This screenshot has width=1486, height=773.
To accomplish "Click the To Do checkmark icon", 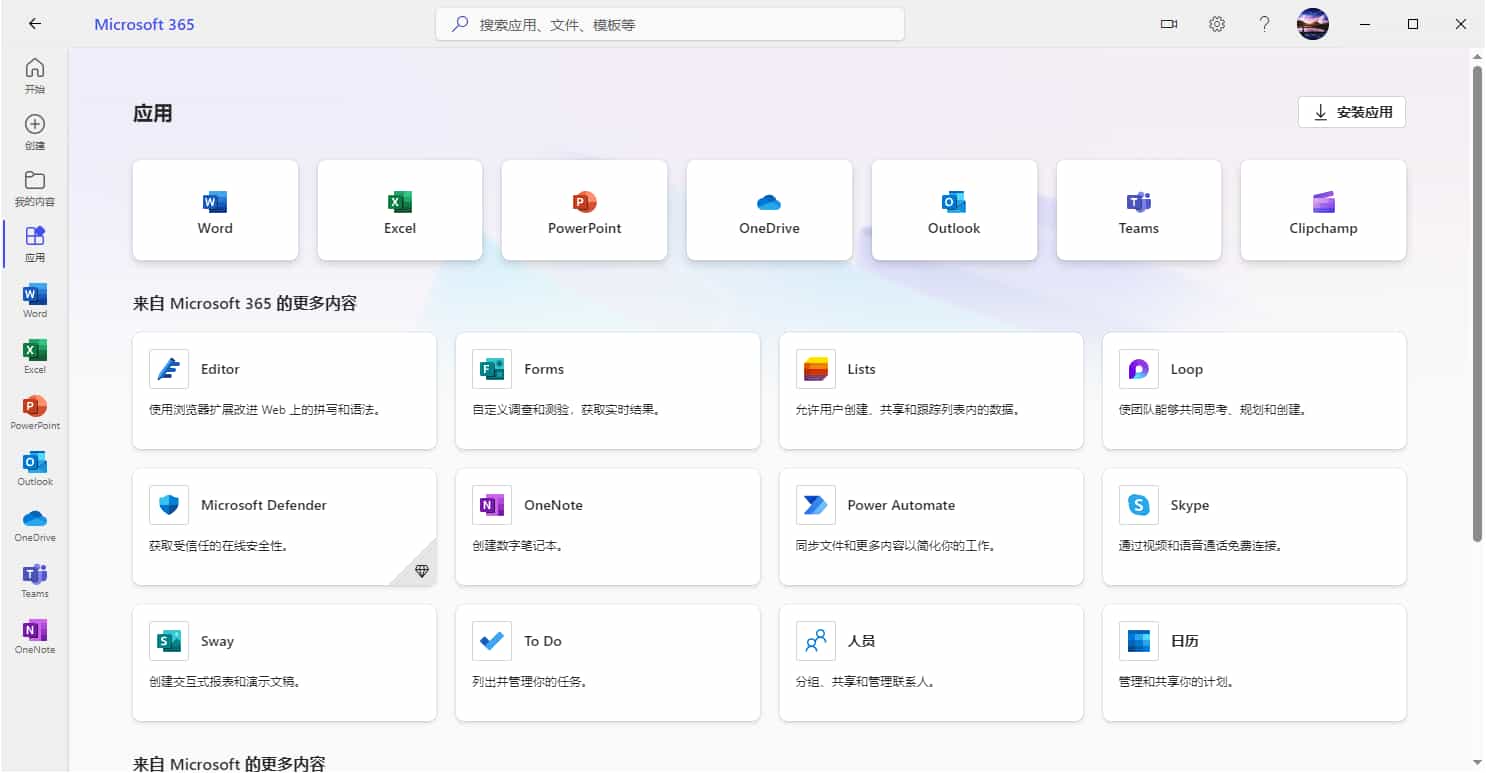I will pyautogui.click(x=492, y=641).
